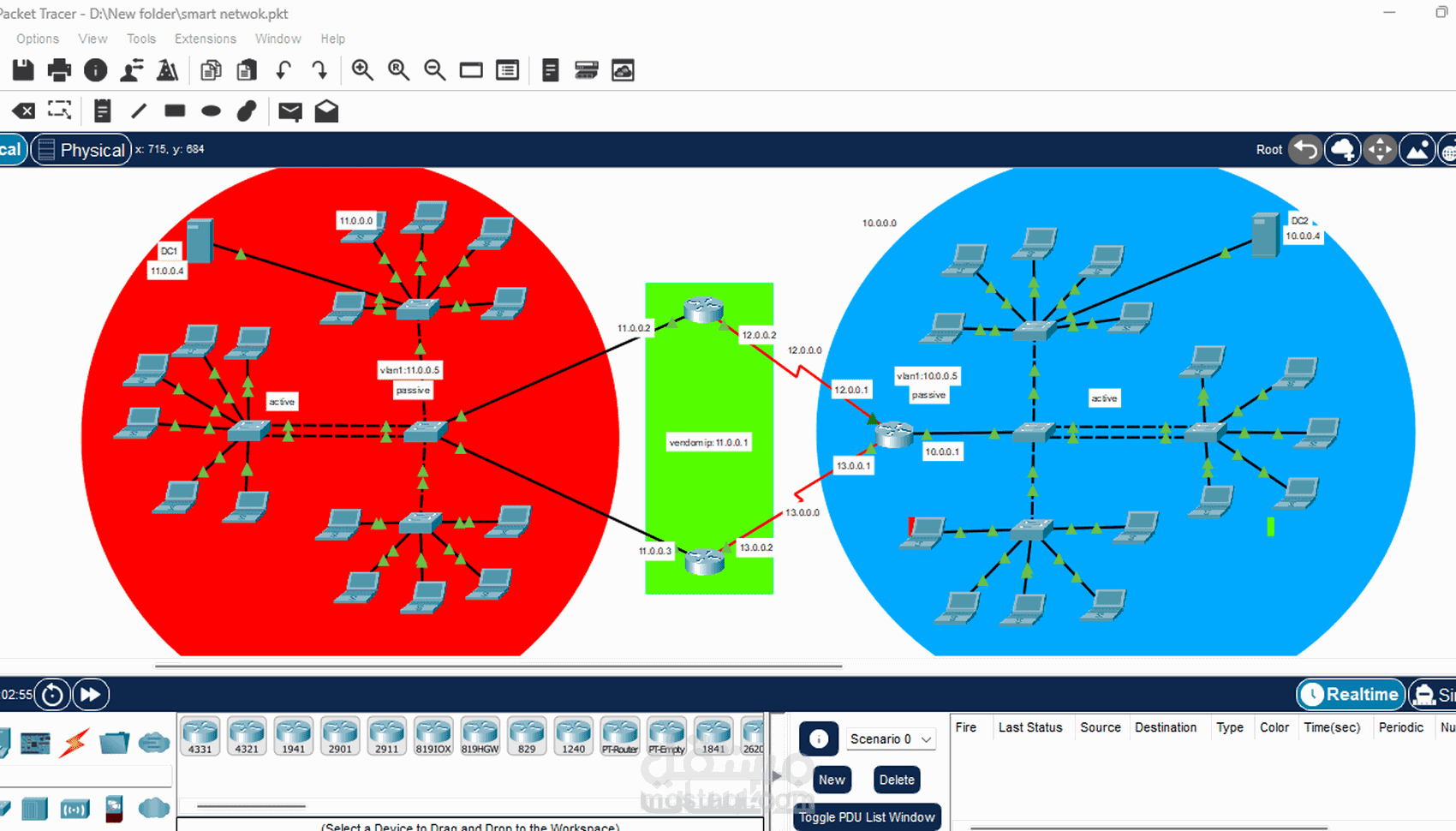This screenshot has width=1456, height=831.
Task: Click the server rack toolbar icon
Action: (587, 70)
